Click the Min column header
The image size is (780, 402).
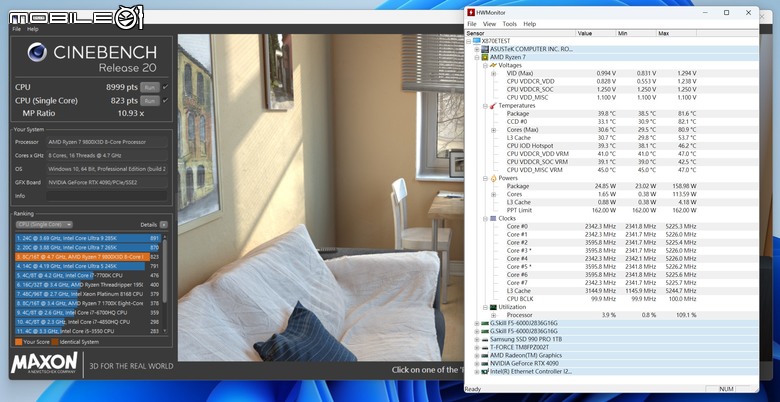pos(636,33)
